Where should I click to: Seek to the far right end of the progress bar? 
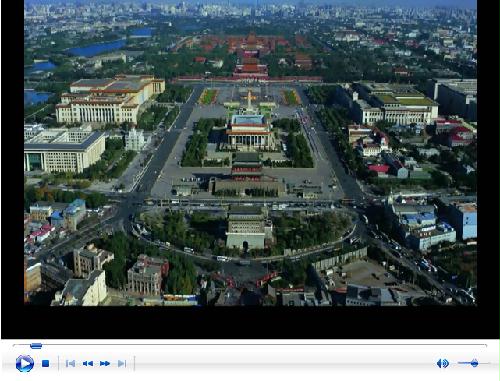(485, 345)
